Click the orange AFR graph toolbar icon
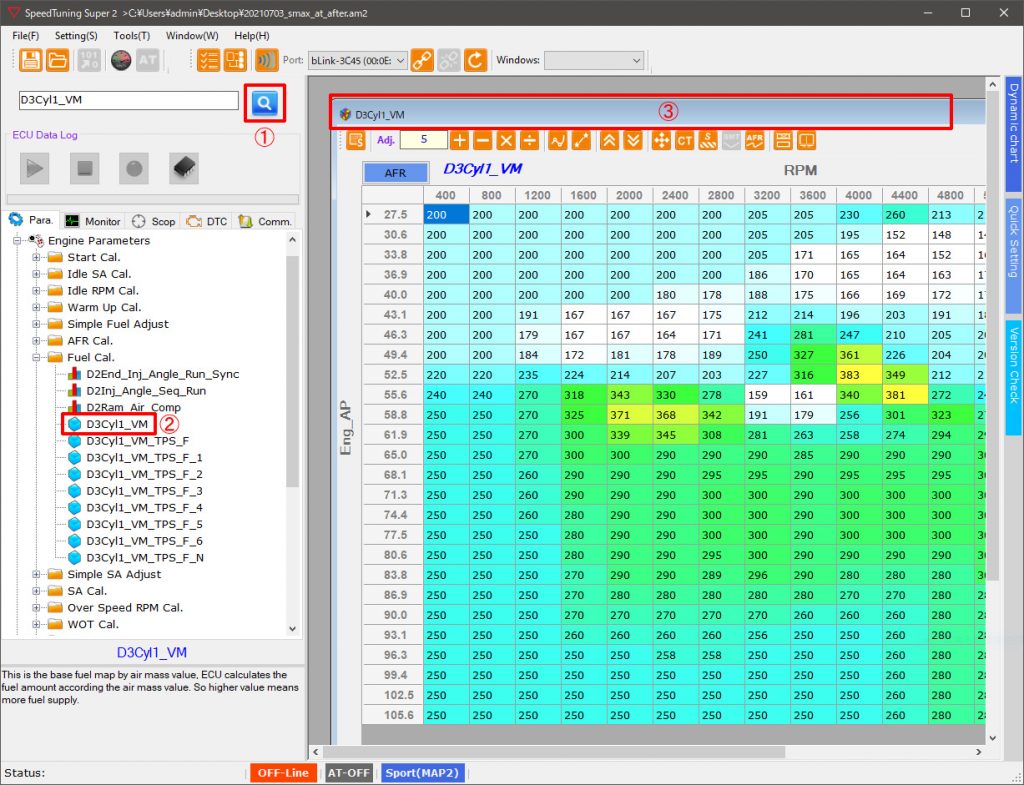The height and width of the screenshot is (785, 1024). [754, 140]
